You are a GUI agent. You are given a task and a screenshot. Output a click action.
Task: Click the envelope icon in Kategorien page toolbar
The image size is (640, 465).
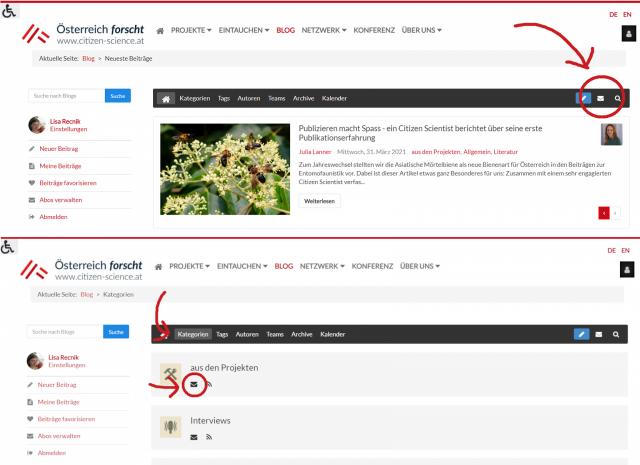(599, 334)
